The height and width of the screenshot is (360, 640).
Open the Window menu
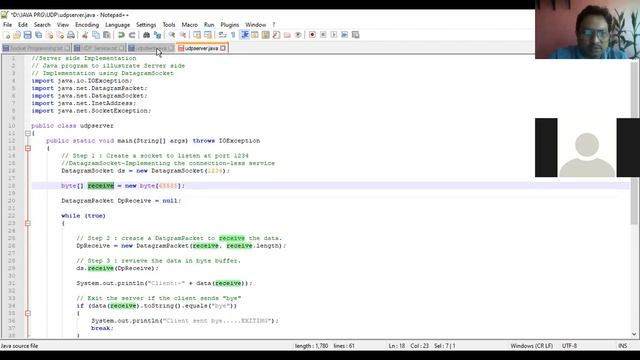[256, 25]
